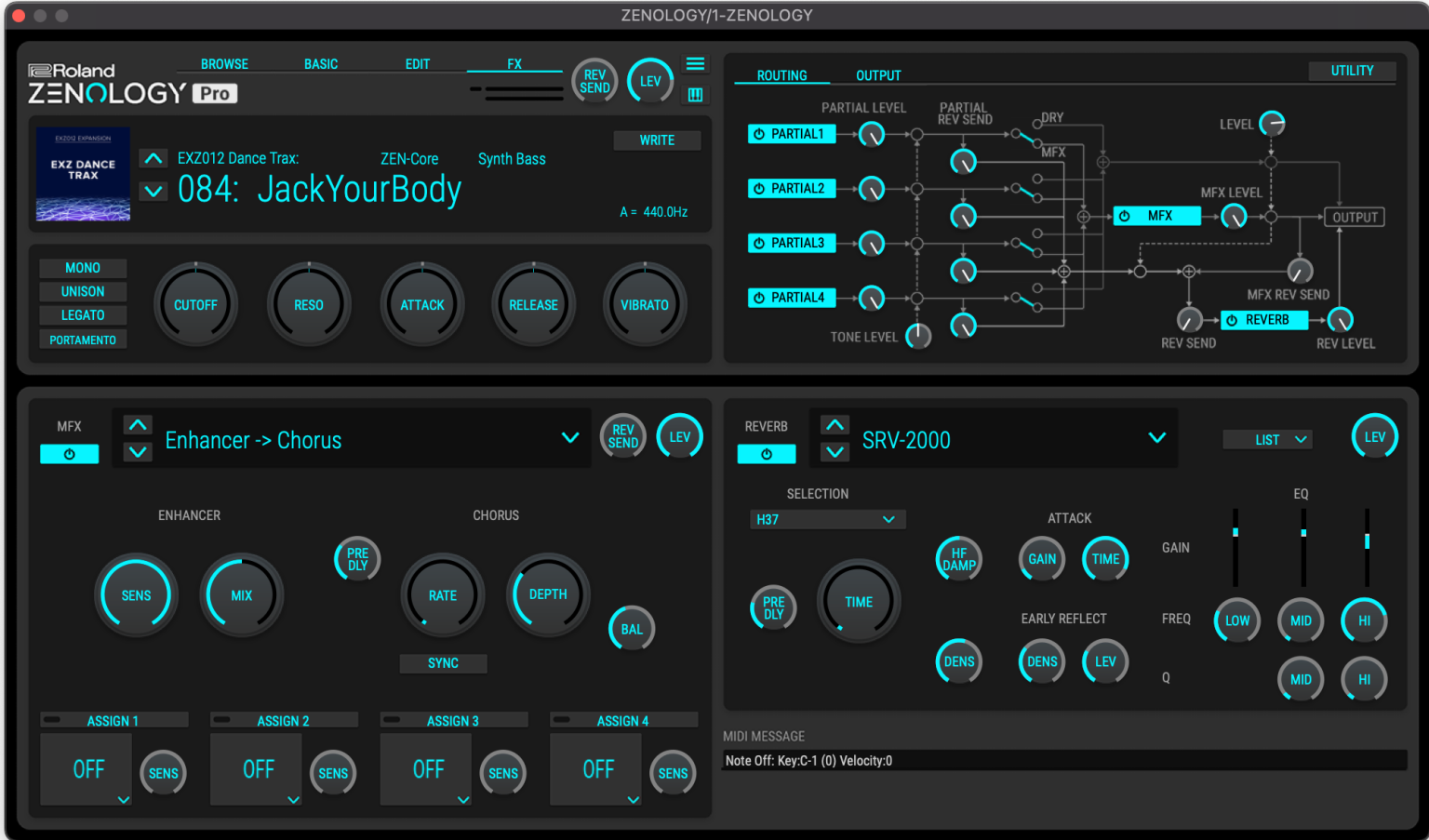Switch to the OUTPUT tab in the routing panel
Screen dimensions: 1429x840
[877, 75]
